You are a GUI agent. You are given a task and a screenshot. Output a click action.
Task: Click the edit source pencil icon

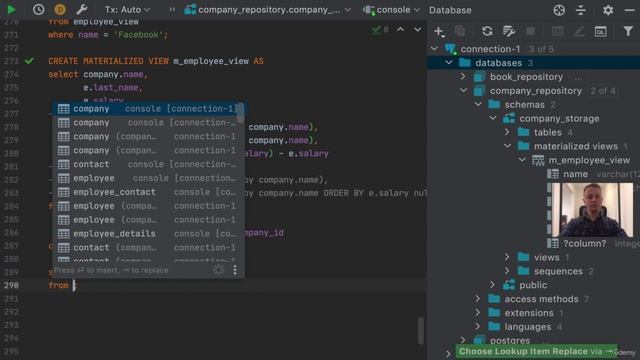(579, 31)
